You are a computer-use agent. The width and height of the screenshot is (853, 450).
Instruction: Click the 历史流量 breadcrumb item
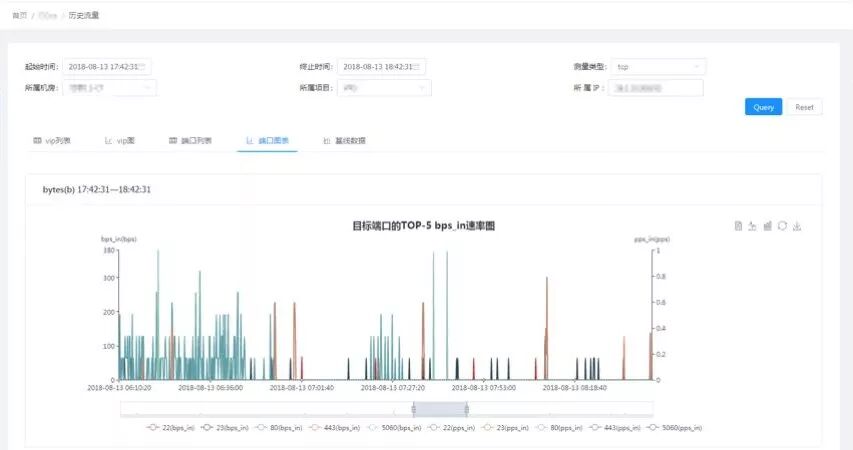tap(84, 15)
